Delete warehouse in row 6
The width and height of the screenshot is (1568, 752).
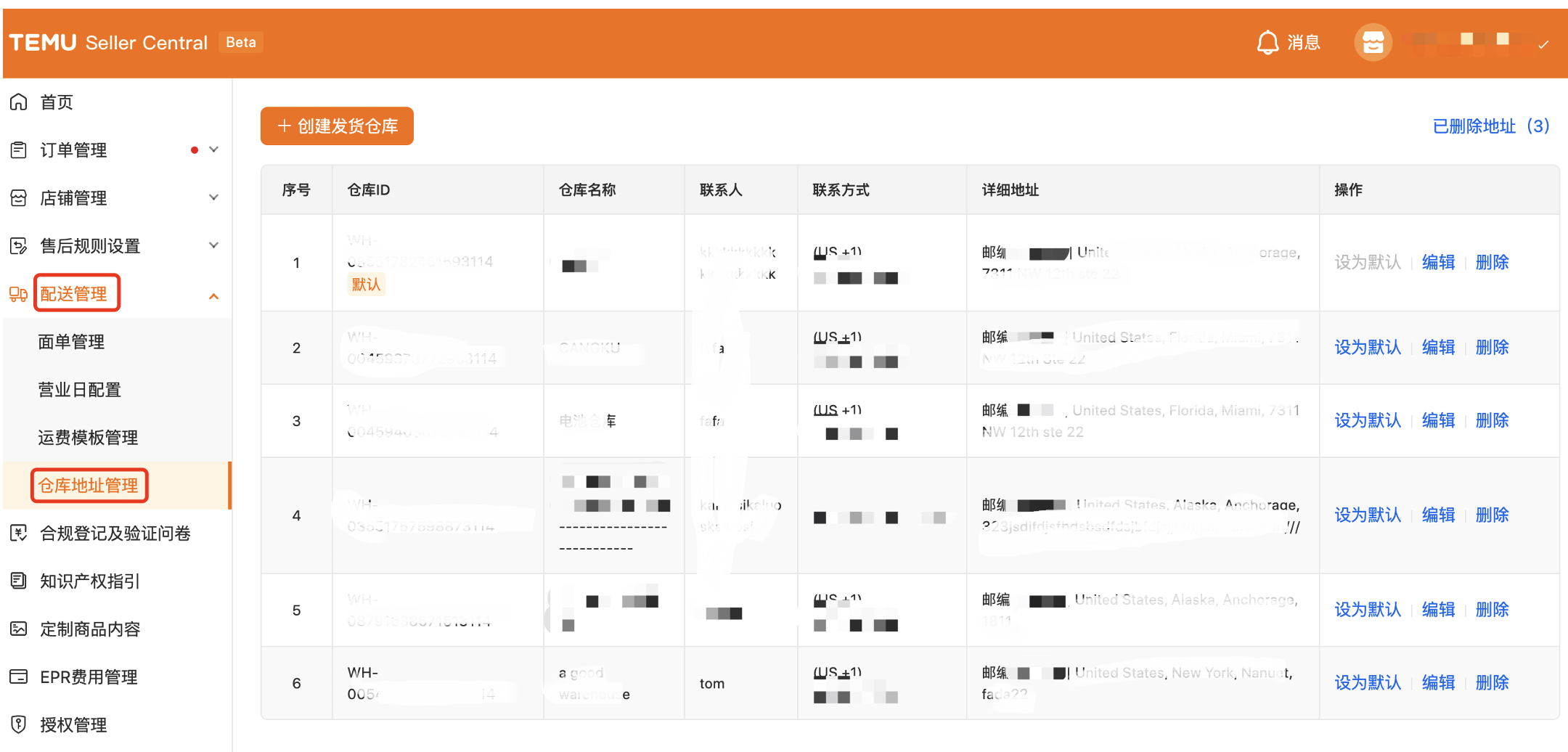click(x=1492, y=683)
